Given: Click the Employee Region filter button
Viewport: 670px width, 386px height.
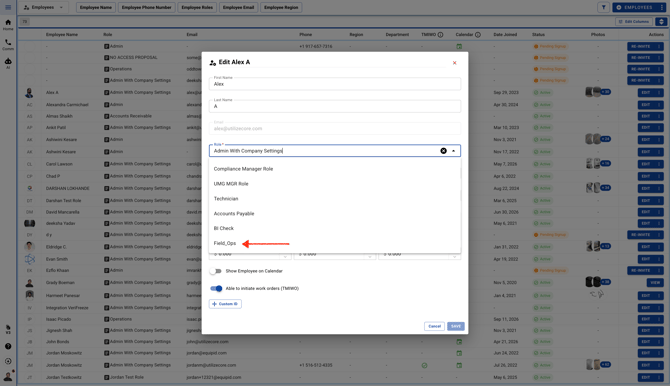Looking at the screenshot, I should click(x=281, y=7).
